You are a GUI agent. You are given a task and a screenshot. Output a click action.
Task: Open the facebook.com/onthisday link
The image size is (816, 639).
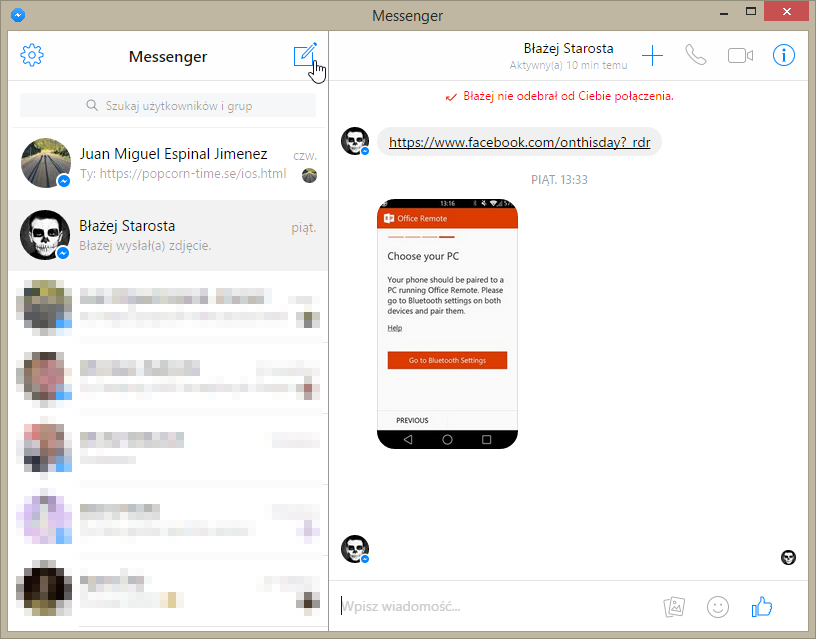519,142
